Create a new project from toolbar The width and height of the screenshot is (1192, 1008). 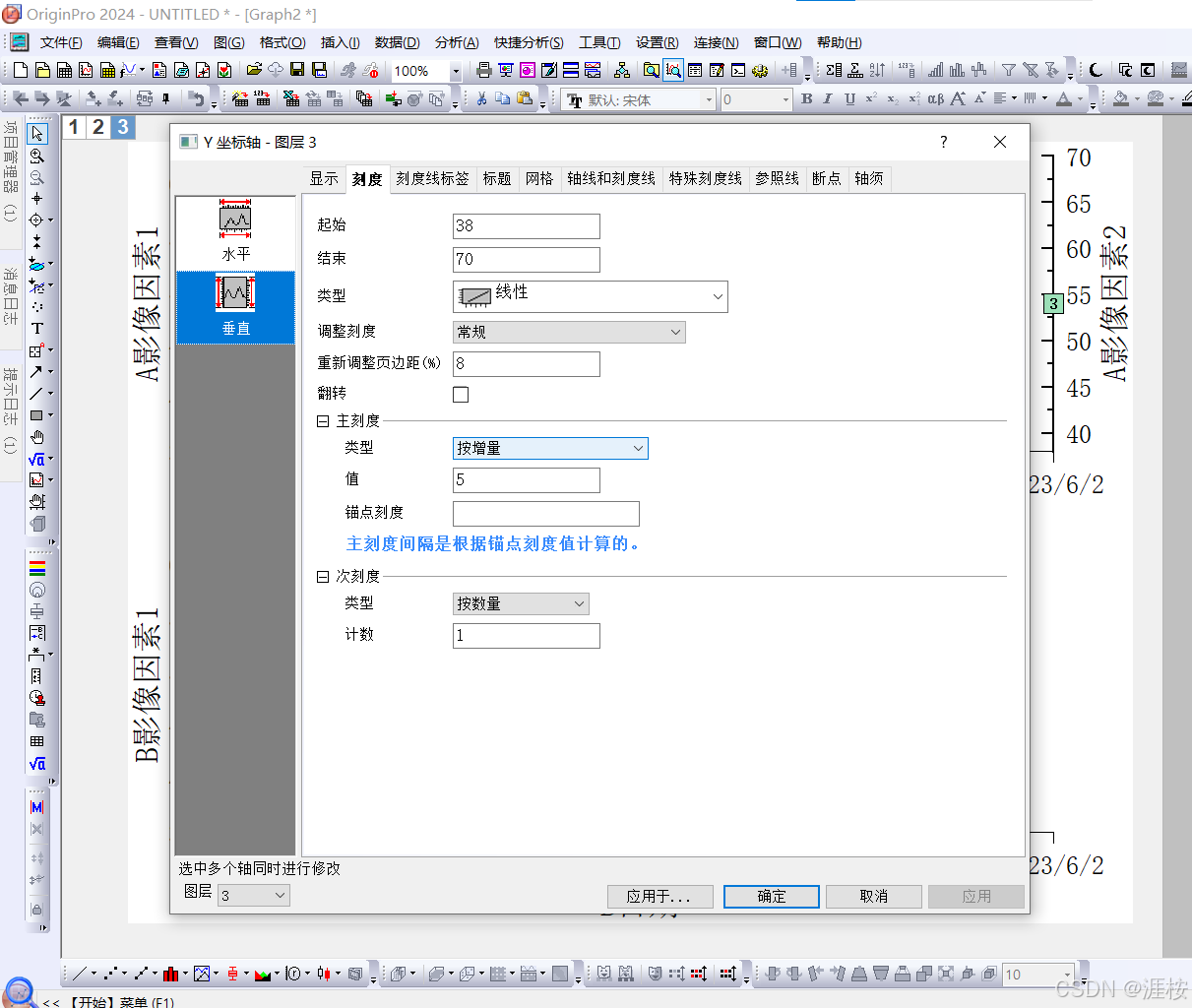(21, 70)
